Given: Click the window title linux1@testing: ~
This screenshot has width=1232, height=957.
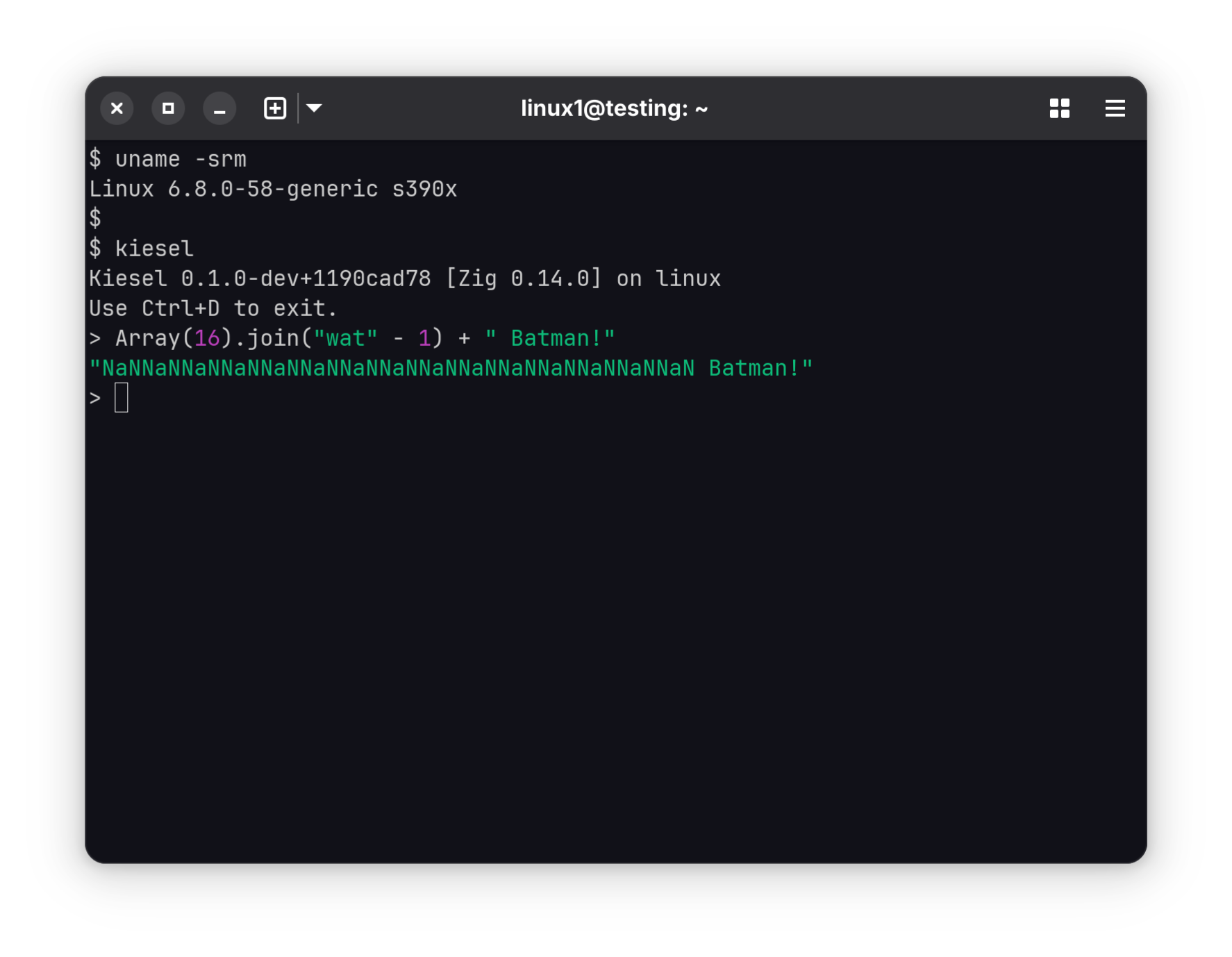Looking at the screenshot, I should tap(615, 108).
